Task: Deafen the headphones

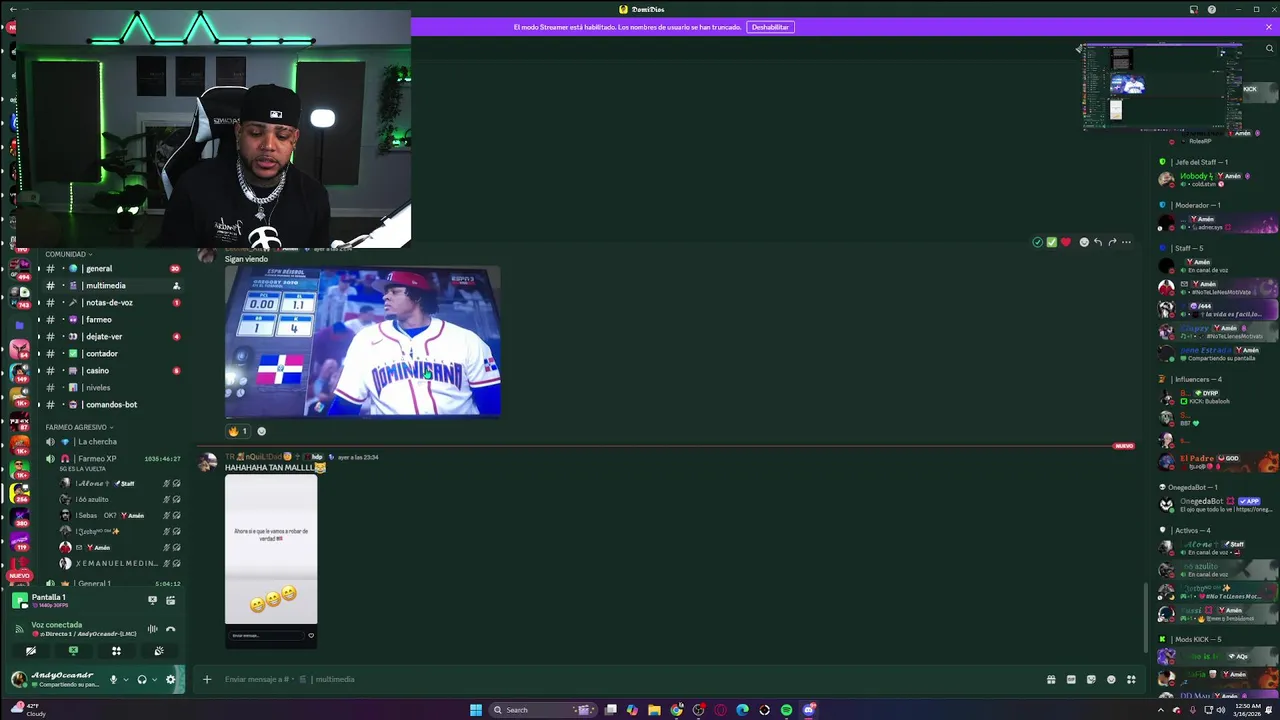Action: click(x=142, y=680)
